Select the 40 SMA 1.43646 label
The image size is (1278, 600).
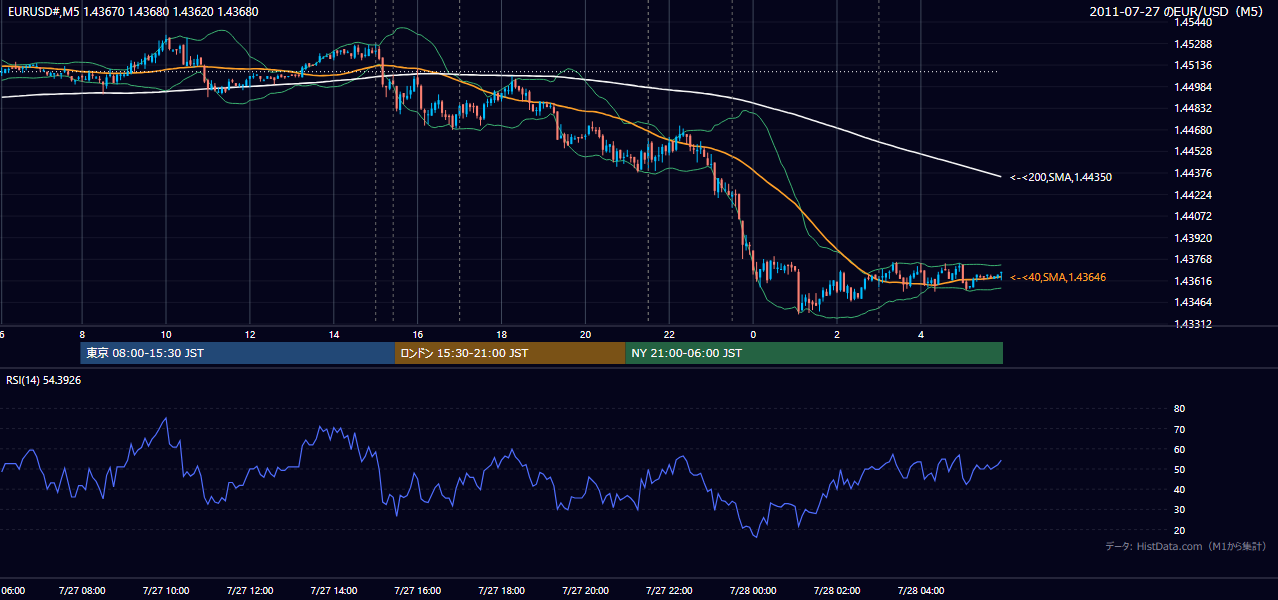point(1058,277)
